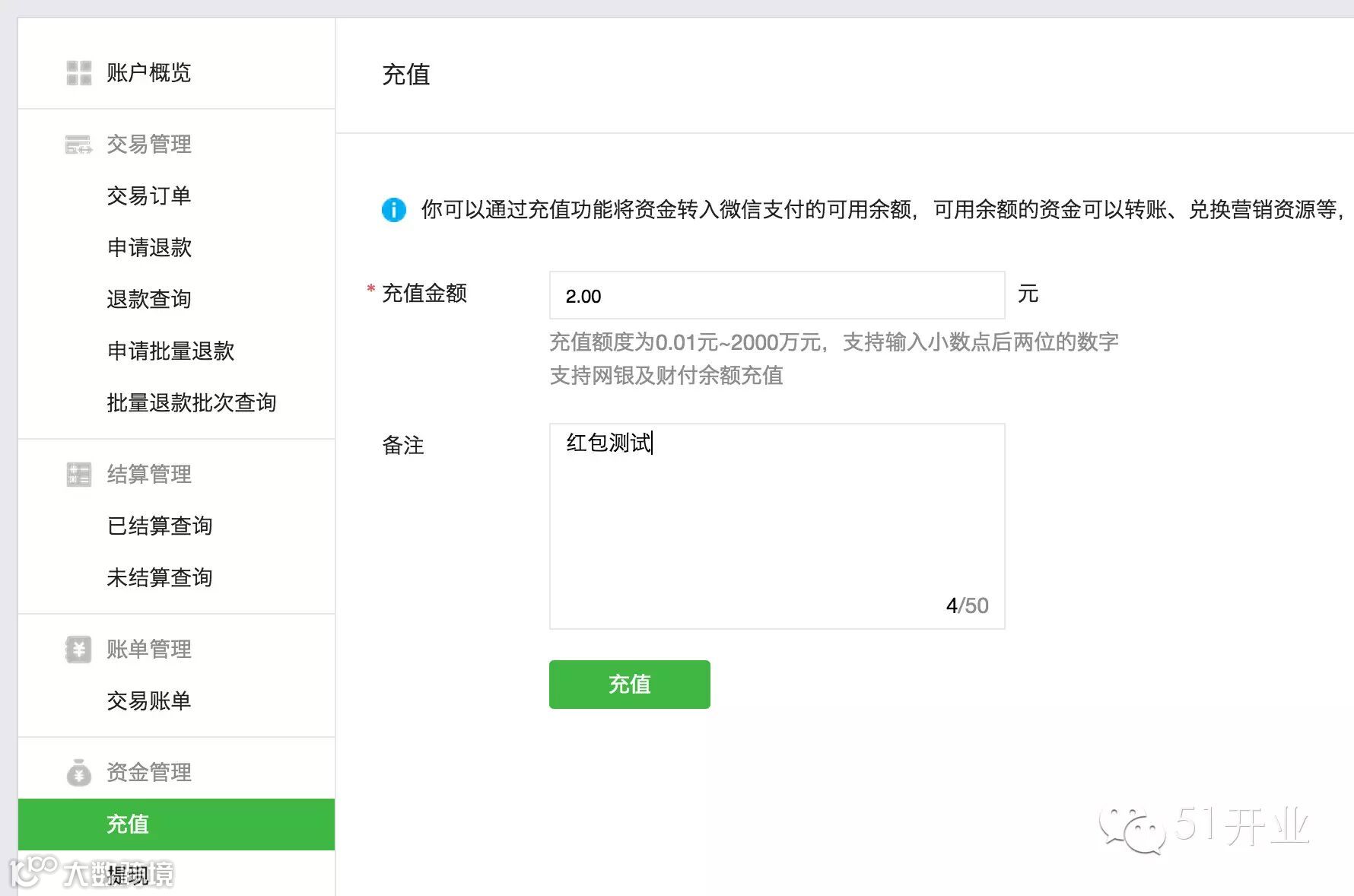Image resolution: width=1354 pixels, height=896 pixels.
Task: Click the Fund Management money bag icon
Action: coord(78,773)
